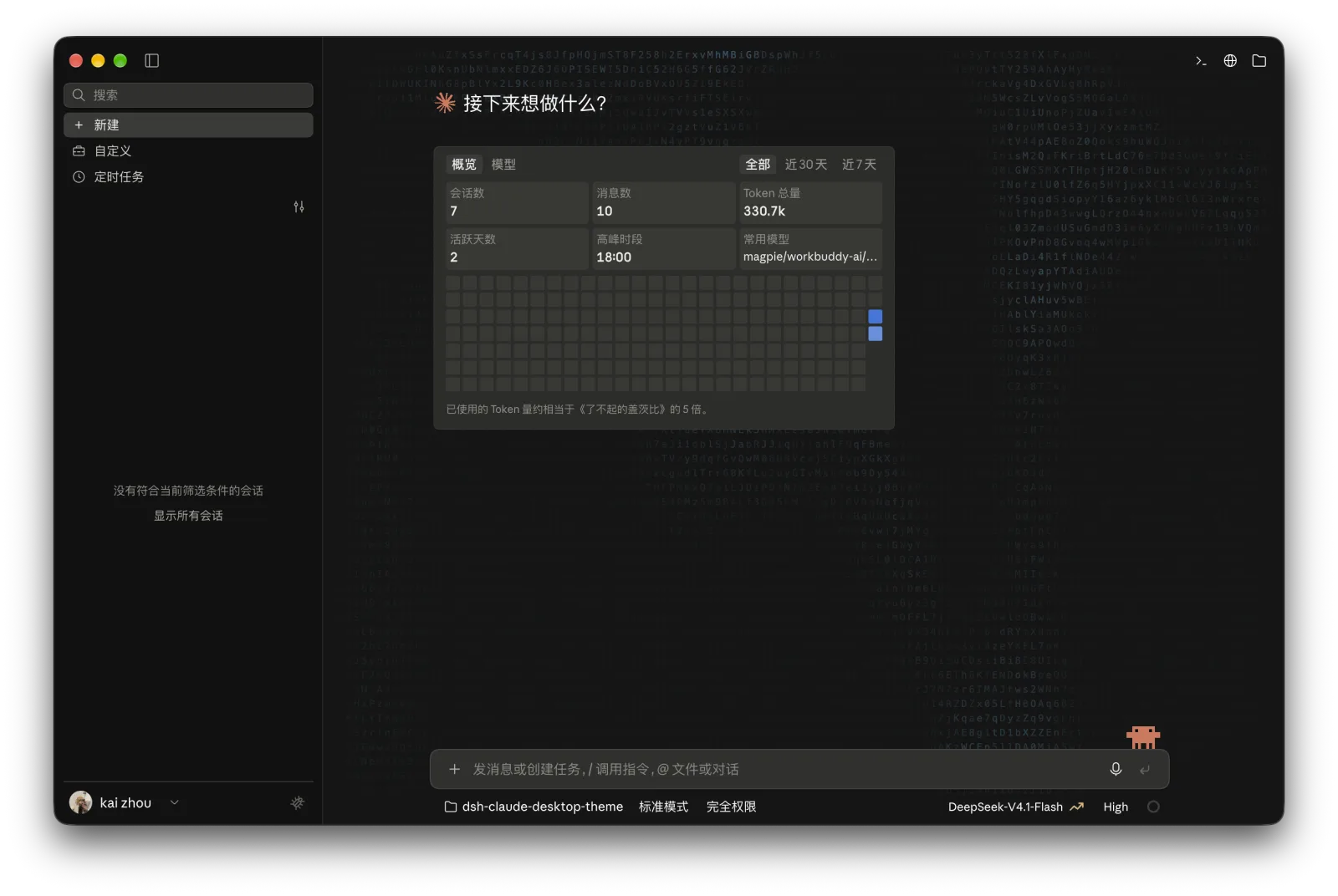Toggle the sidebar panel icon

[x=151, y=60]
